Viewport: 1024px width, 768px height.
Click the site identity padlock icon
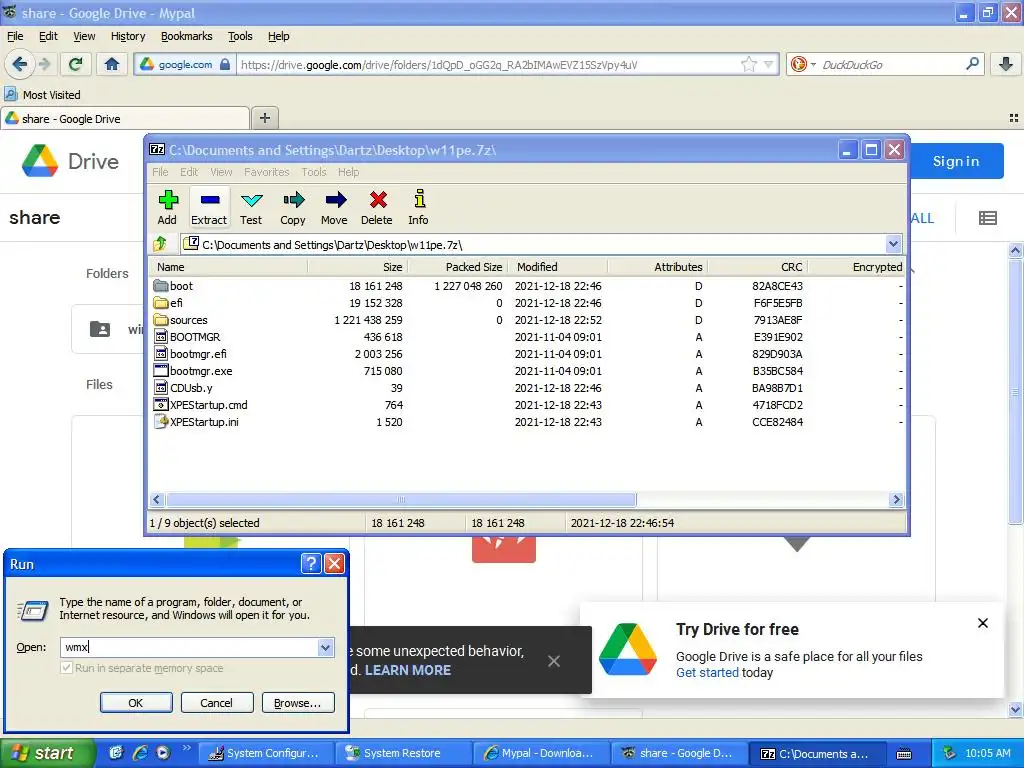pyautogui.click(x=225, y=64)
